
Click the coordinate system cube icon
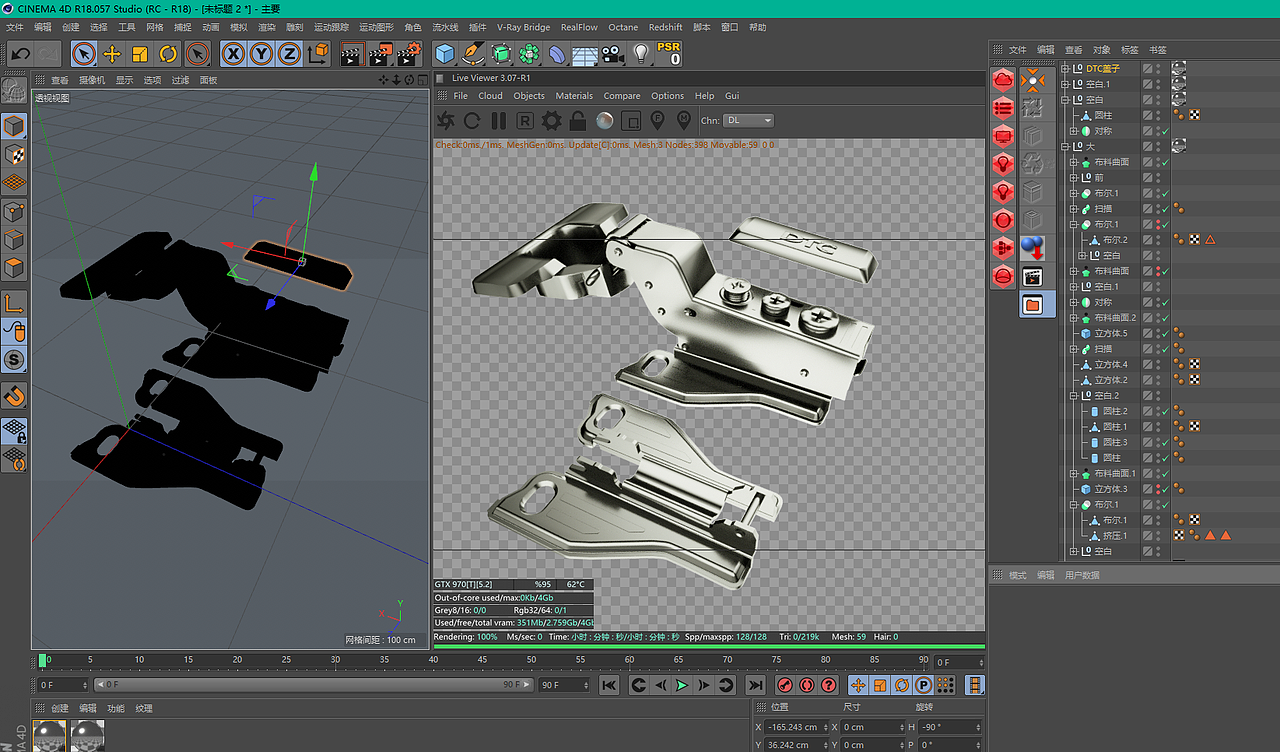[x=318, y=54]
